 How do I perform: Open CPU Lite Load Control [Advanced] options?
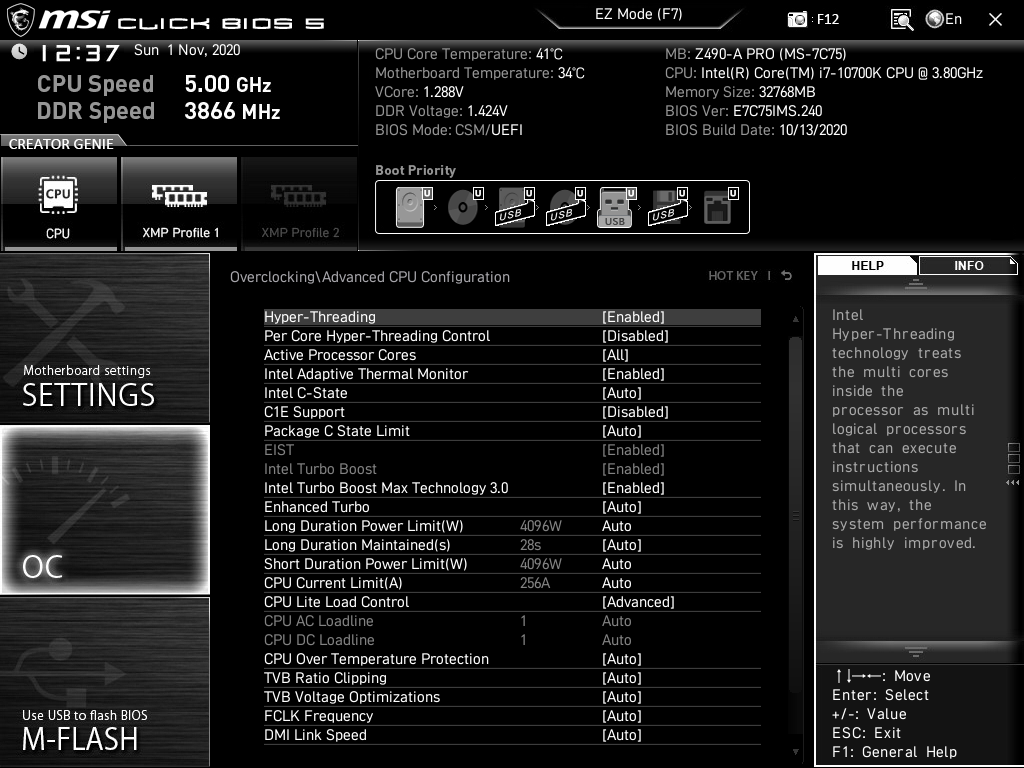[512, 601]
